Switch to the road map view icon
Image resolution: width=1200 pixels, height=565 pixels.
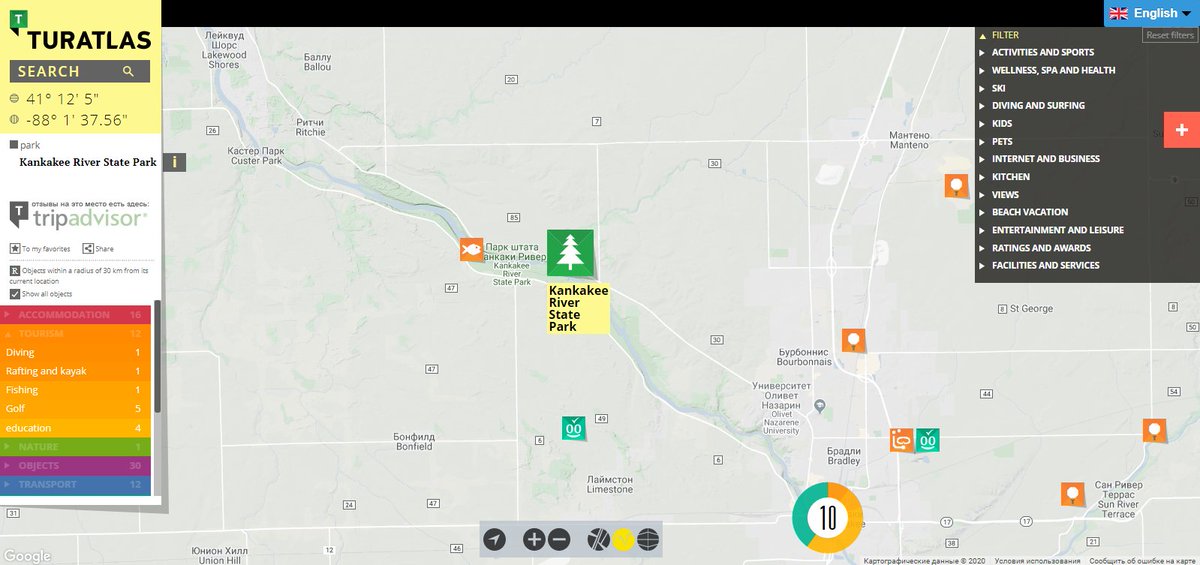[598, 540]
